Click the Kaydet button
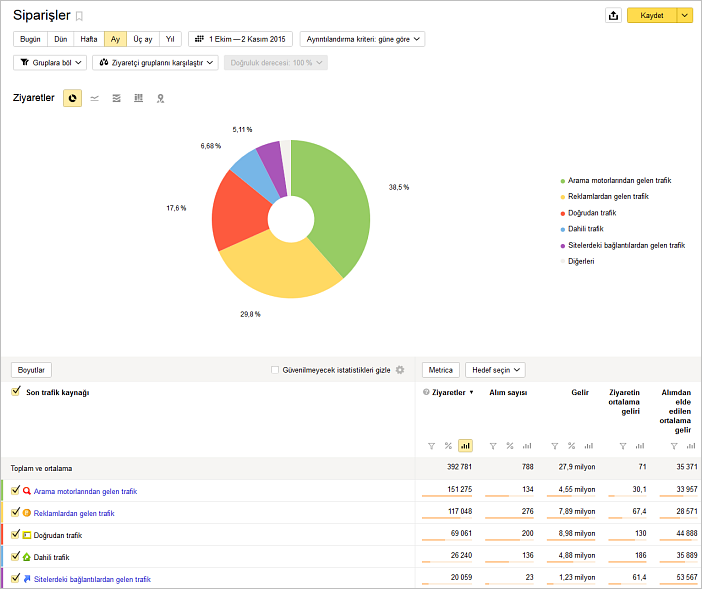This screenshot has height=589, width=702. 652,15
